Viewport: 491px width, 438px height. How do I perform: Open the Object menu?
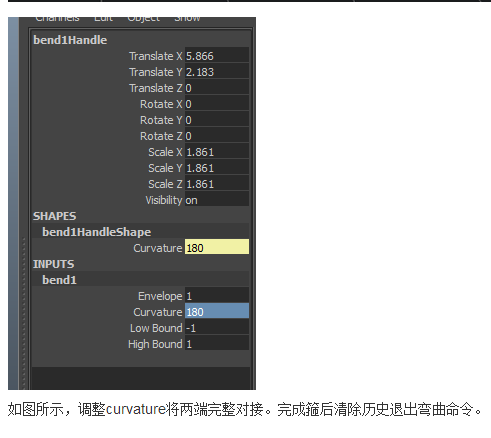pyautogui.click(x=144, y=19)
